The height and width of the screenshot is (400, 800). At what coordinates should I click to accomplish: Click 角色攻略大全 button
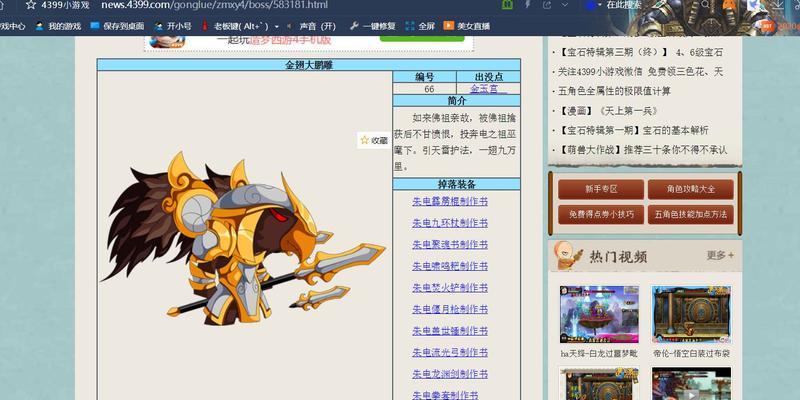[x=691, y=189]
